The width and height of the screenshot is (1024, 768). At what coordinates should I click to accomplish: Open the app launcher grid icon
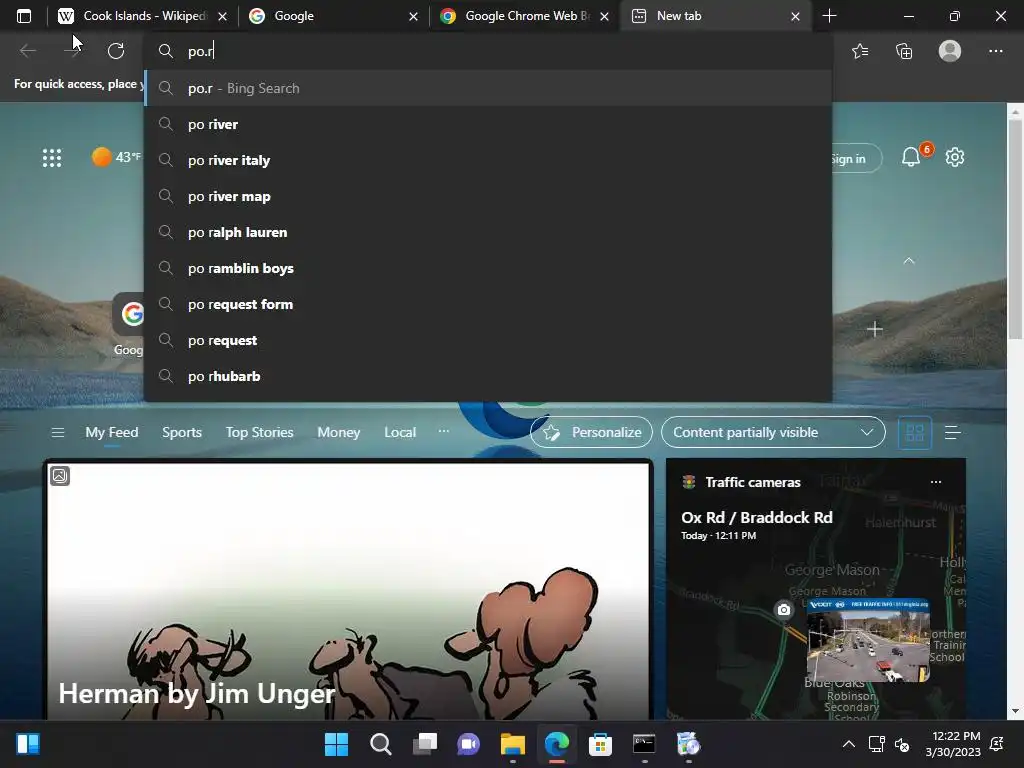coord(52,157)
